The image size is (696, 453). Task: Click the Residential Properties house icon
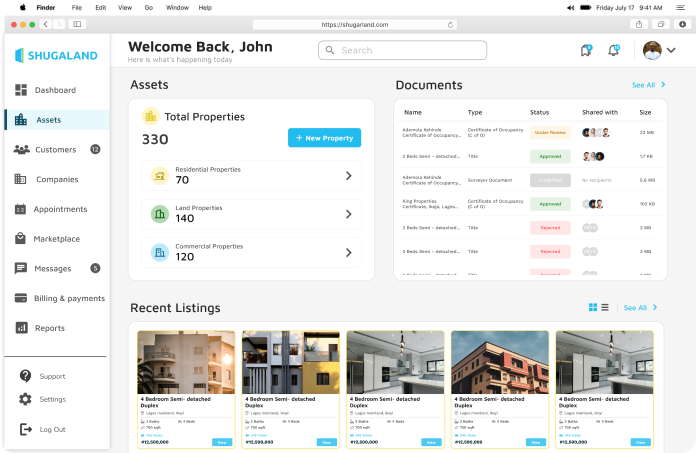[x=160, y=176]
